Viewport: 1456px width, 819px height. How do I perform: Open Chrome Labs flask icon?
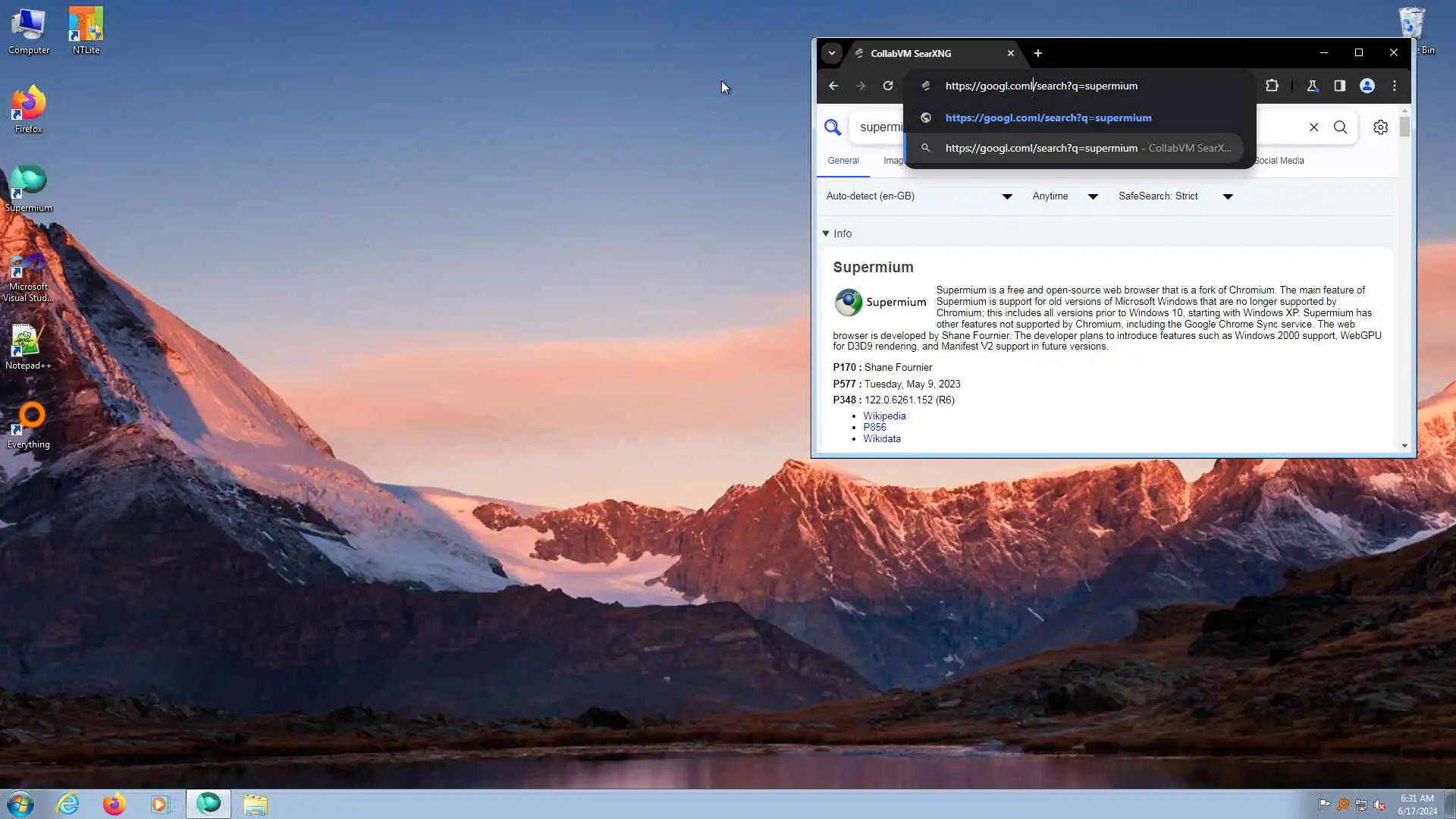tap(1312, 86)
